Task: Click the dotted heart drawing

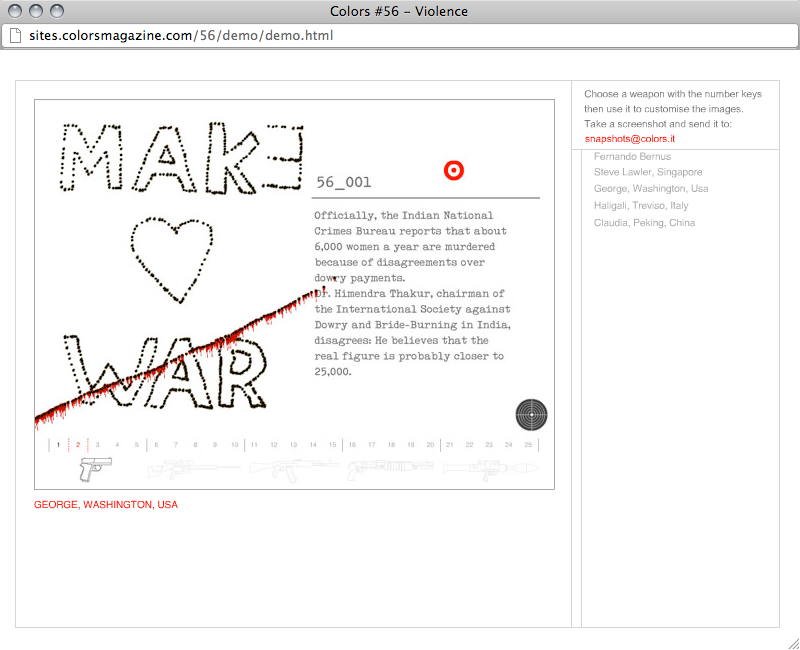Action: [172, 260]
